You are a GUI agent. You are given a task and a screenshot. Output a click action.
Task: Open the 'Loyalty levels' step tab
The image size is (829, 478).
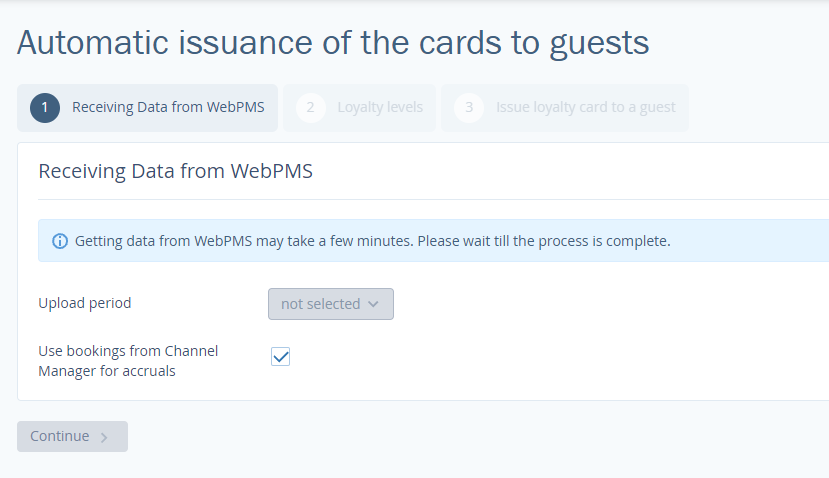[380, 108]
